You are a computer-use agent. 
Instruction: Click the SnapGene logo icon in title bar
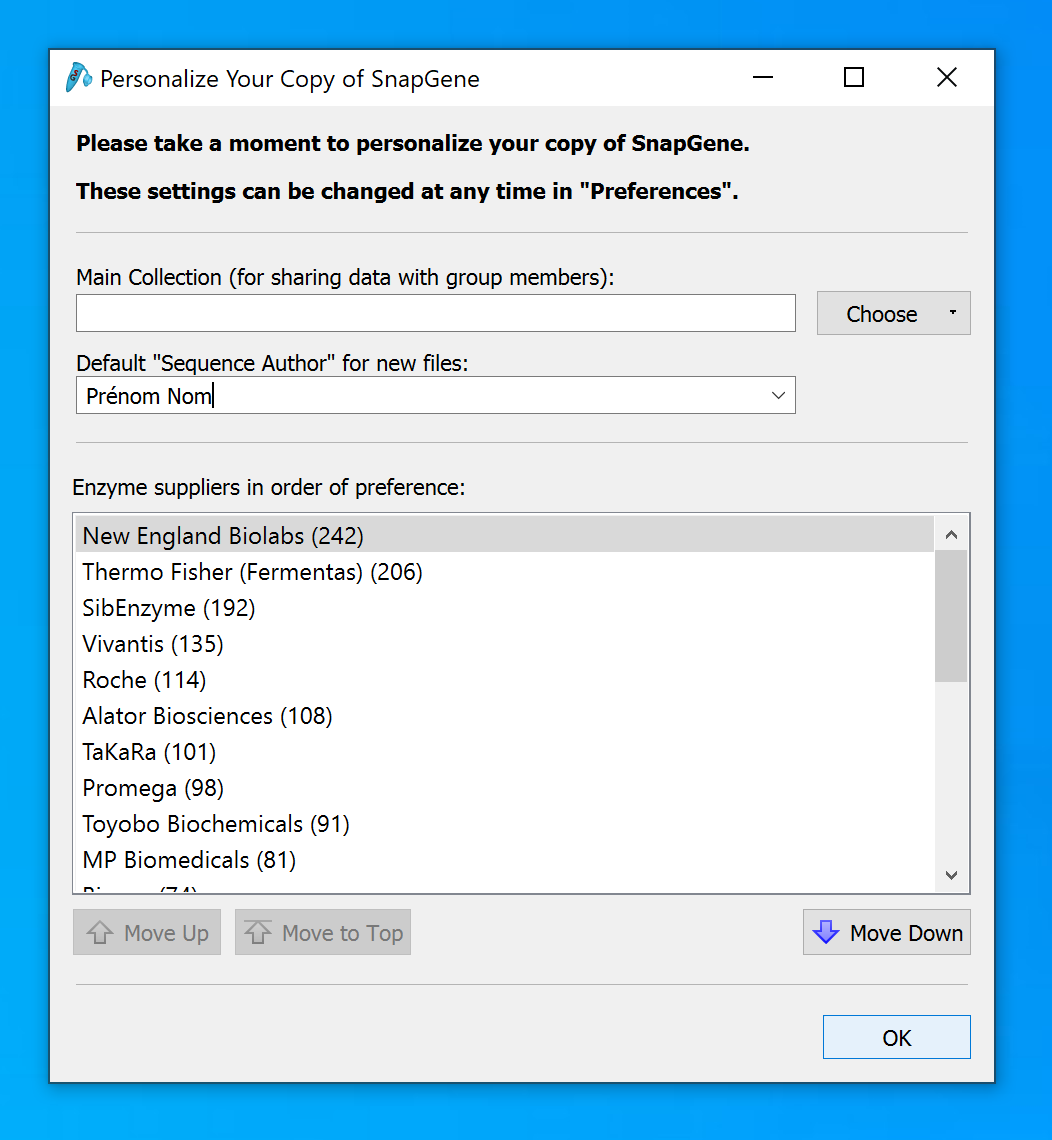tap(79, 78)
